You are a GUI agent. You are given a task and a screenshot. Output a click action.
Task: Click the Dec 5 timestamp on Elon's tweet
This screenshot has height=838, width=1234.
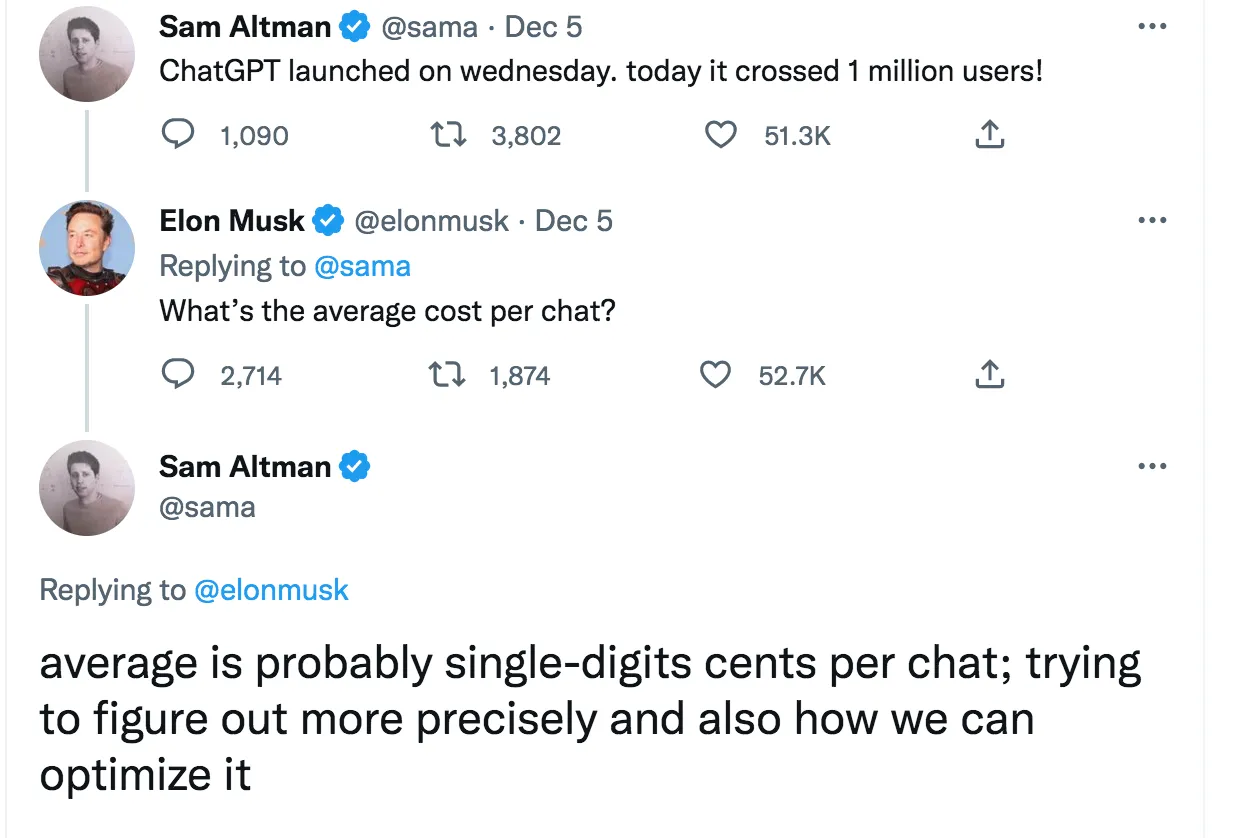574,221
